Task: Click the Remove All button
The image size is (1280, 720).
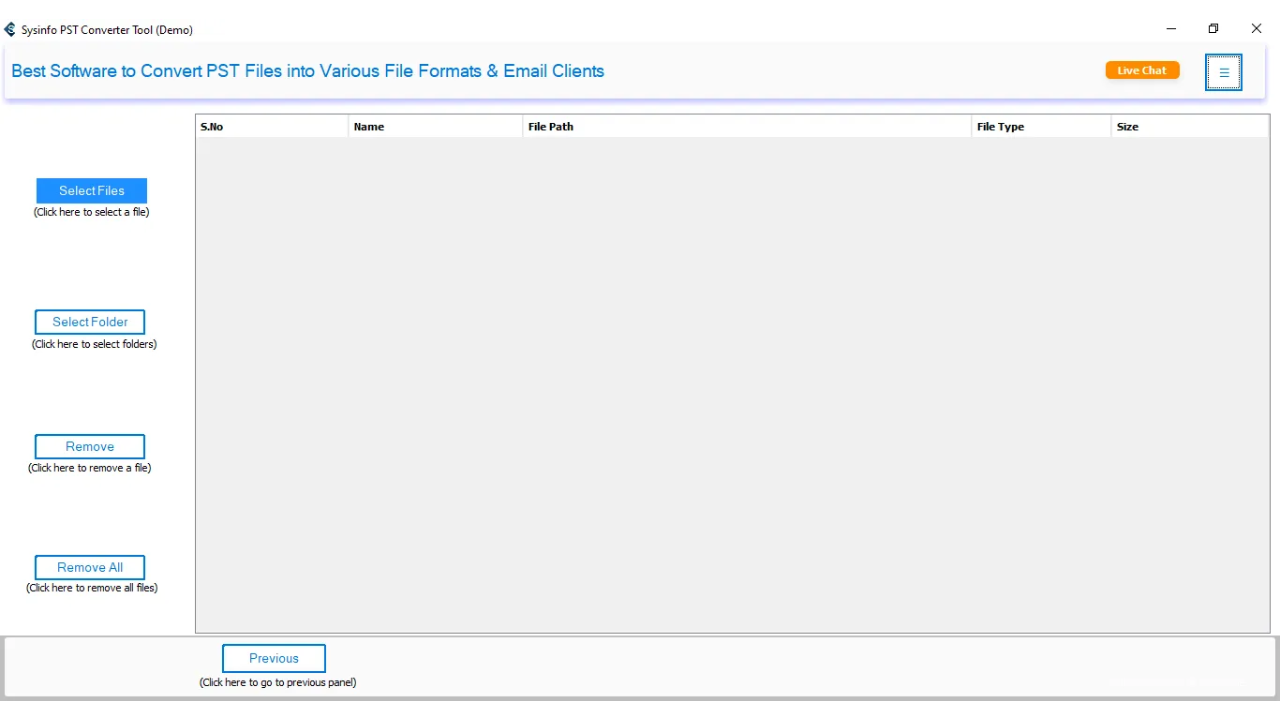Action: pyautogui.click(x=90, y=567)
